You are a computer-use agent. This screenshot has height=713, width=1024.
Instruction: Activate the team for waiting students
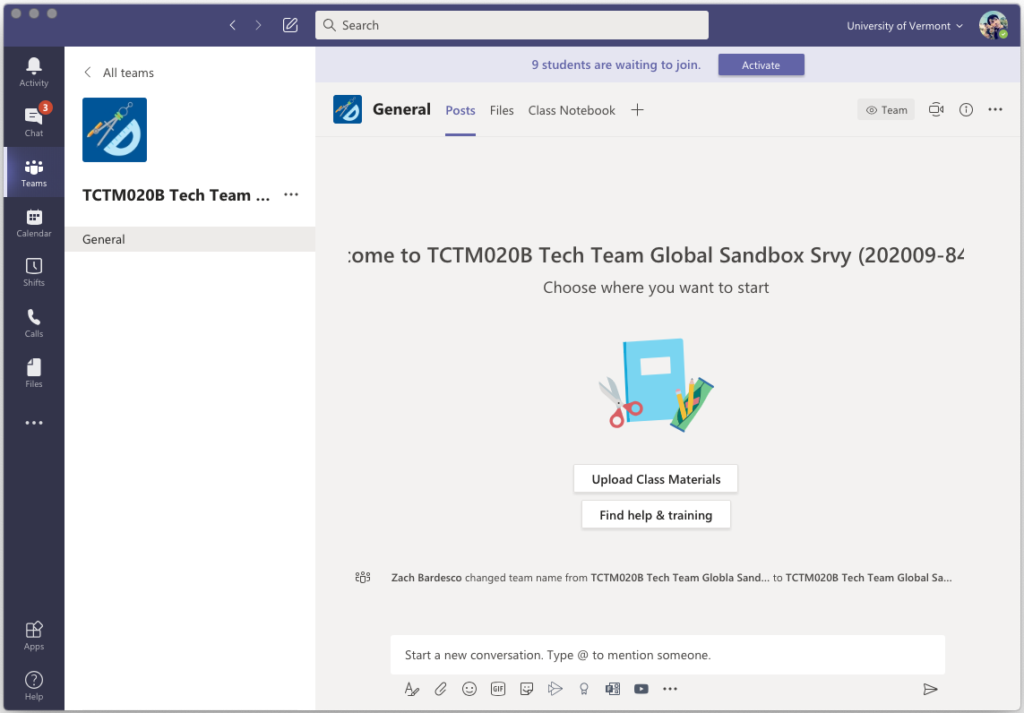[761, 64]
